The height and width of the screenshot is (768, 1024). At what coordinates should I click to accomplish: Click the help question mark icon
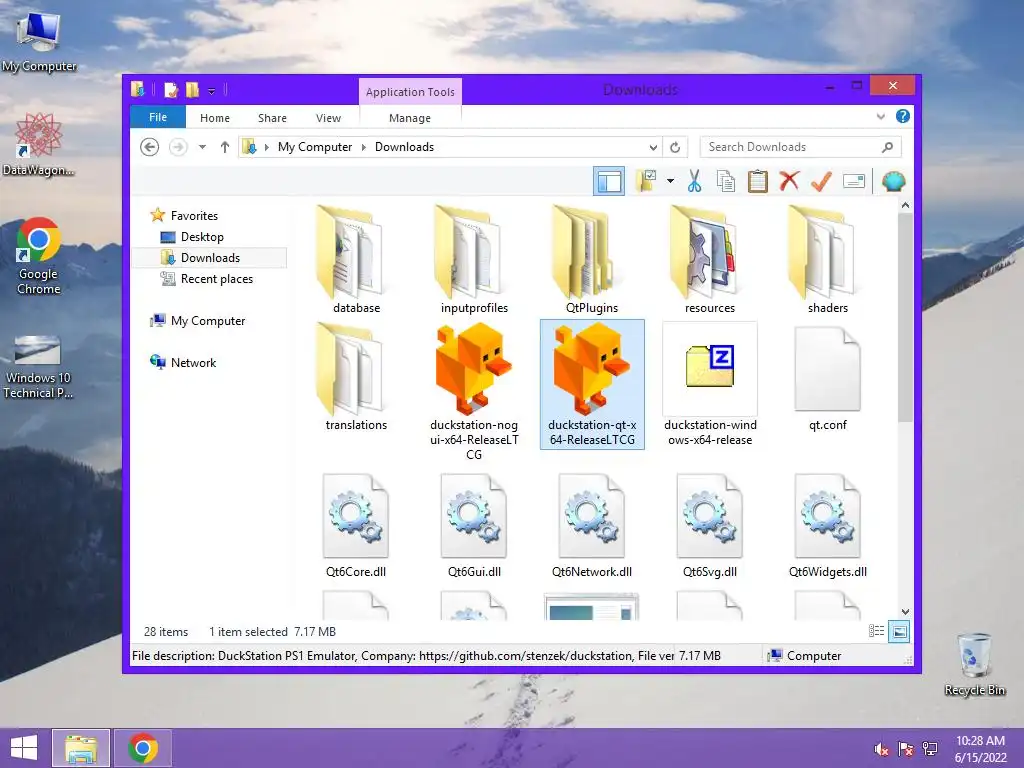[x=903, y=116]
